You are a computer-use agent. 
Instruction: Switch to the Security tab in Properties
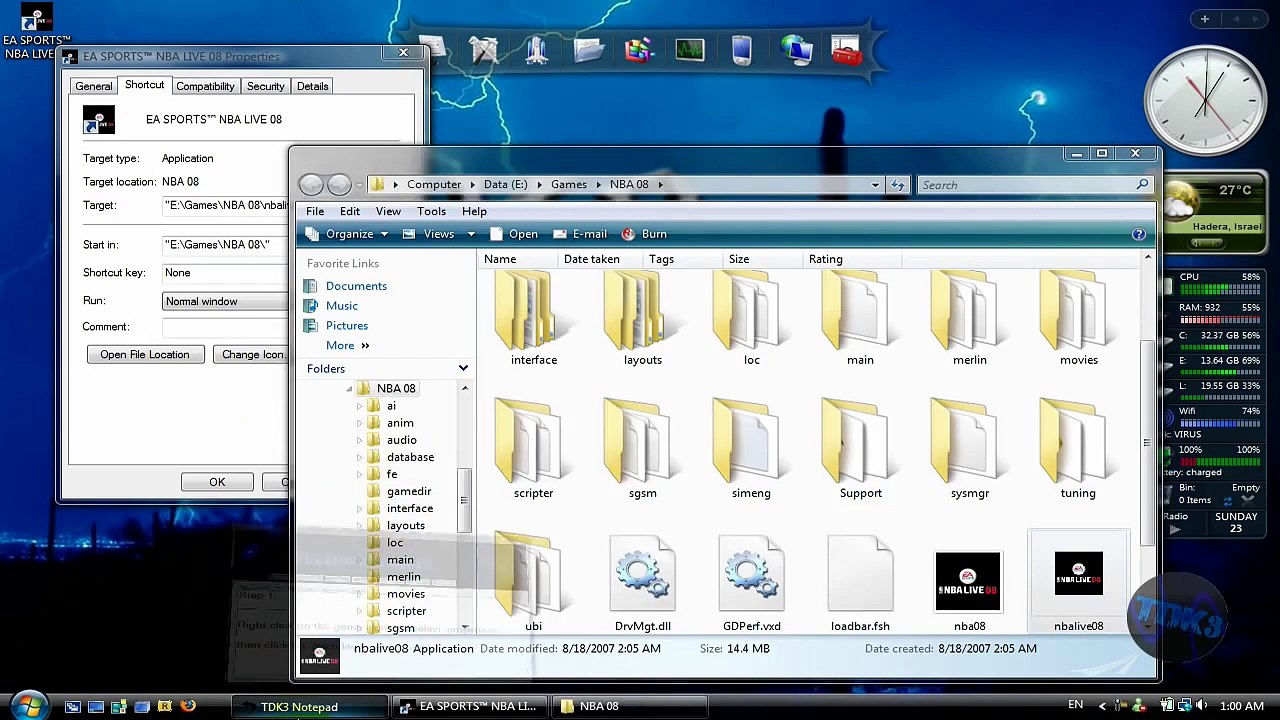[266, 86]
